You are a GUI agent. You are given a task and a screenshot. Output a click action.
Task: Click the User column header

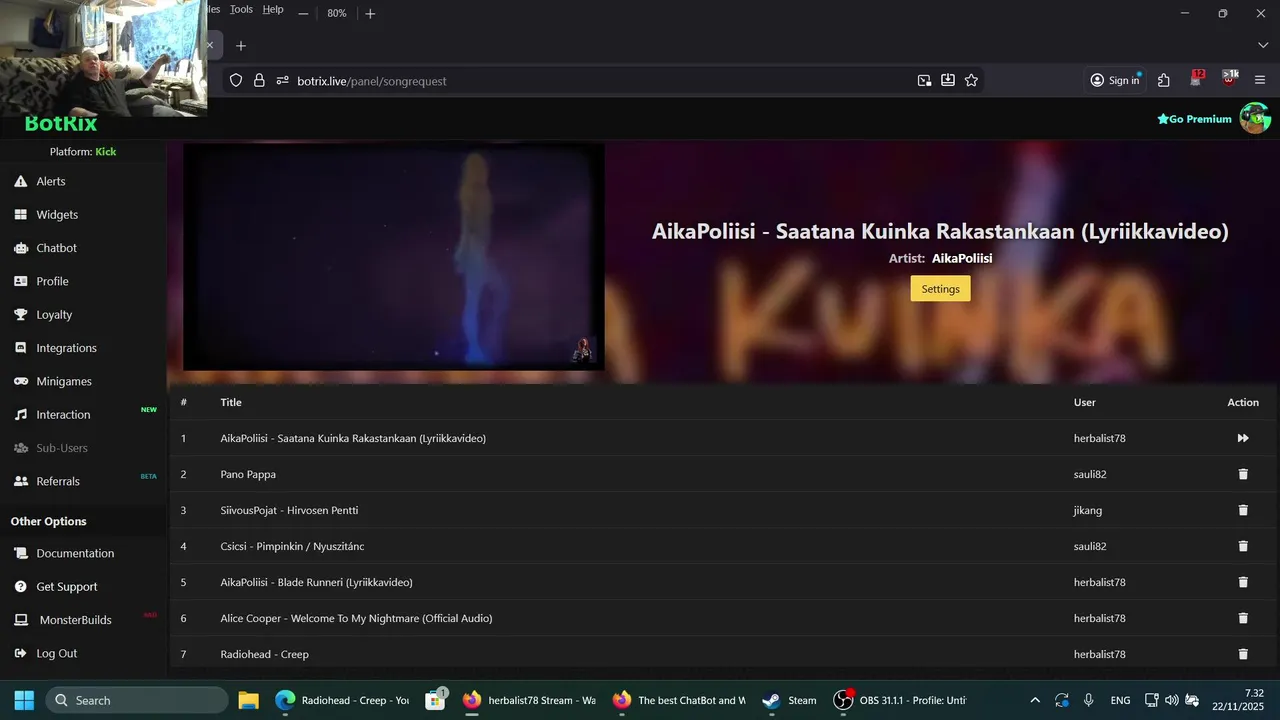tap(1085, 402)
